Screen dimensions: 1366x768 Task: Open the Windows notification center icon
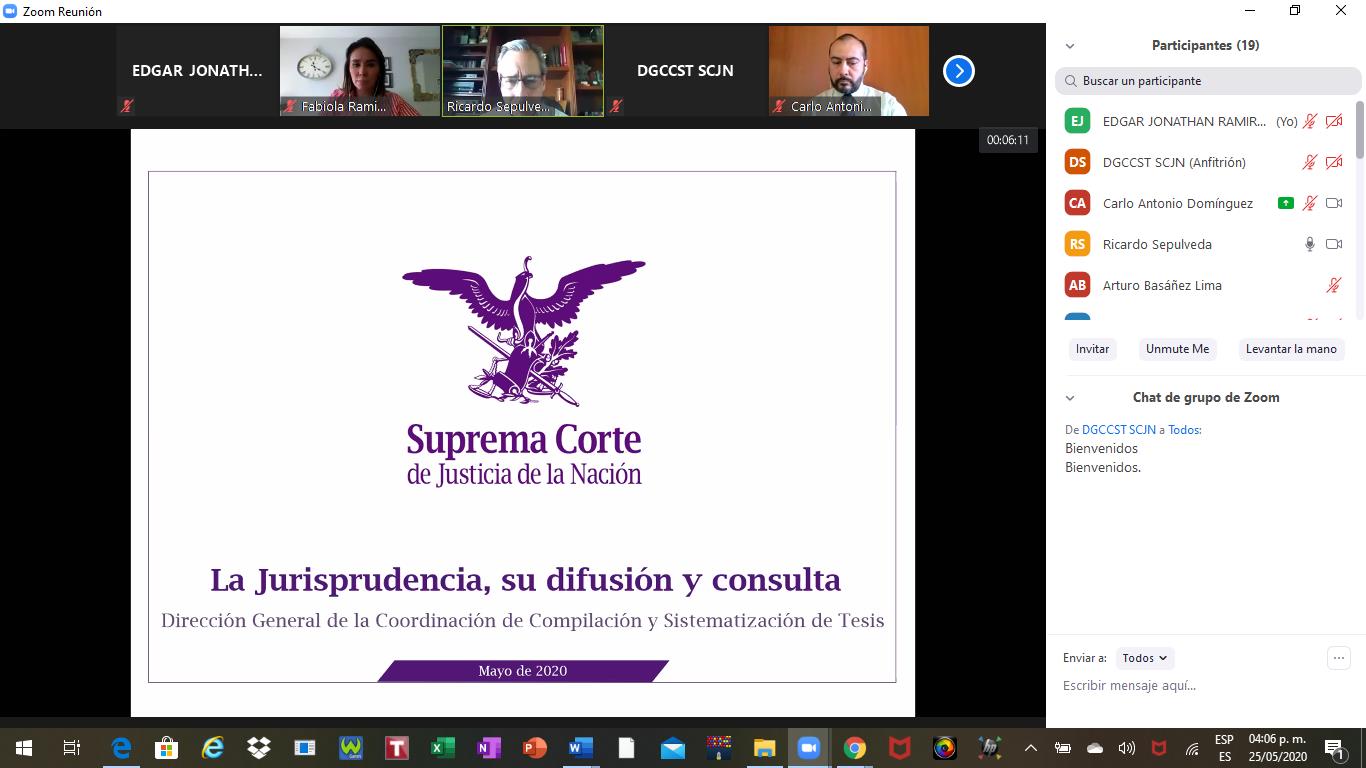[1335, 748]
